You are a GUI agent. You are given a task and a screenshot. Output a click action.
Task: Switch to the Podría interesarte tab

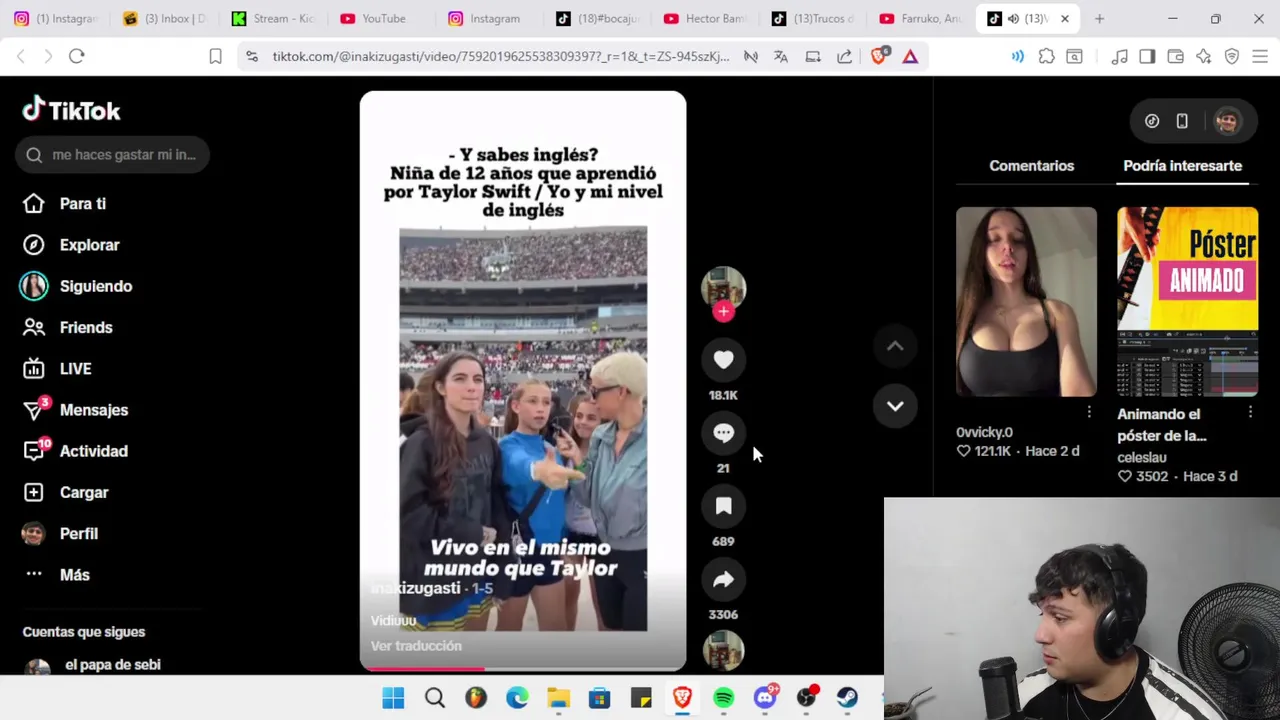coord(1182,166)
